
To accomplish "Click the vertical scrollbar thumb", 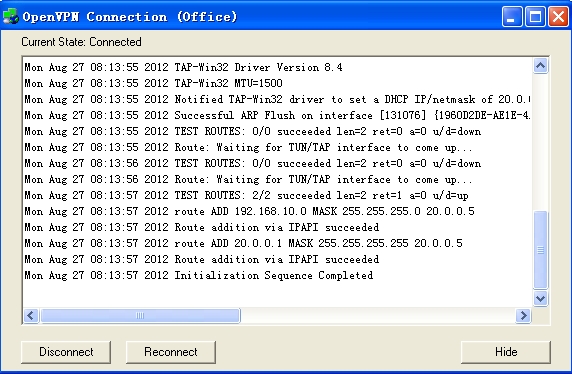I will (540, 250).
